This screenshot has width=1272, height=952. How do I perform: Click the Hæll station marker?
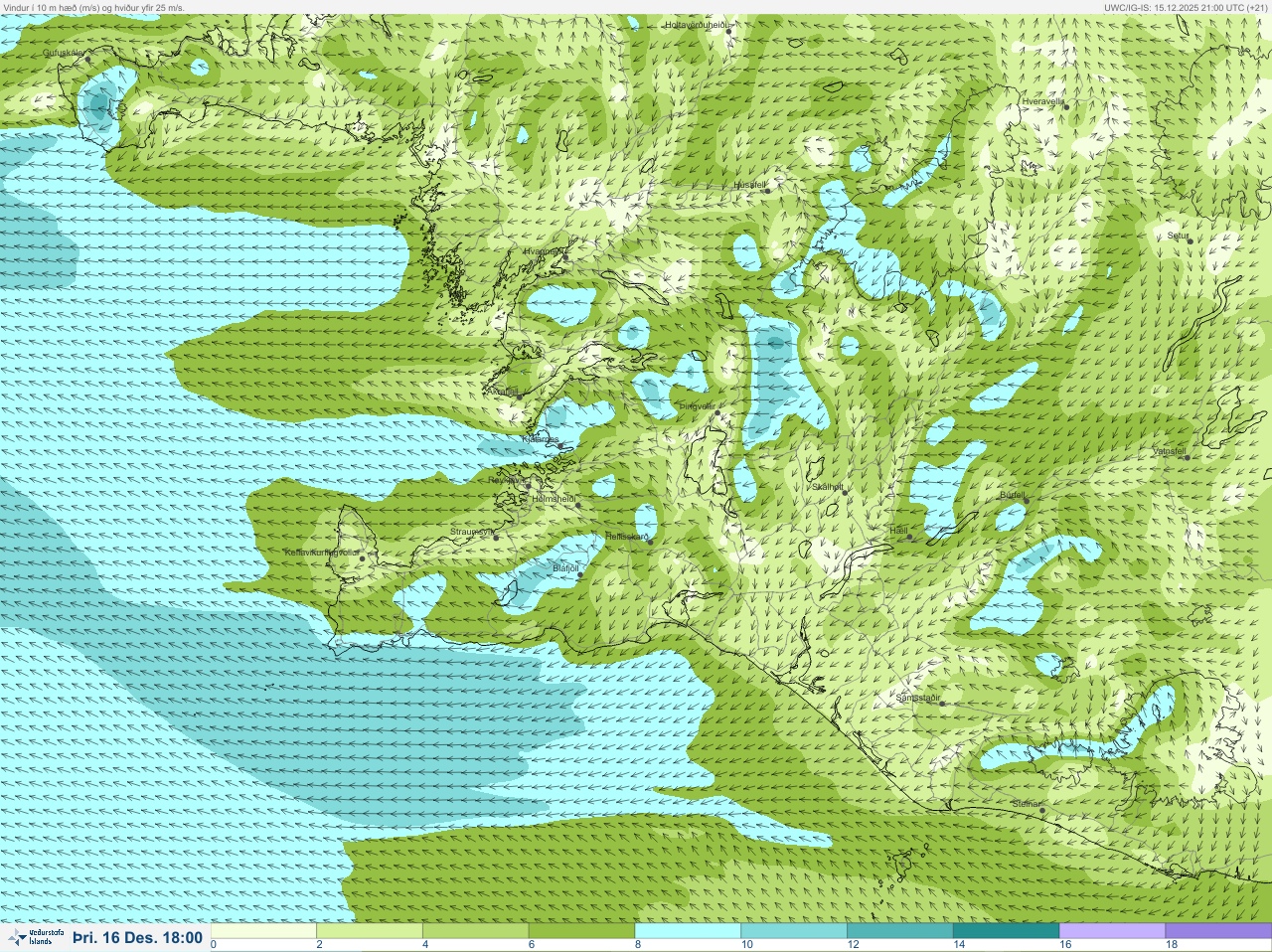point(908,538)
